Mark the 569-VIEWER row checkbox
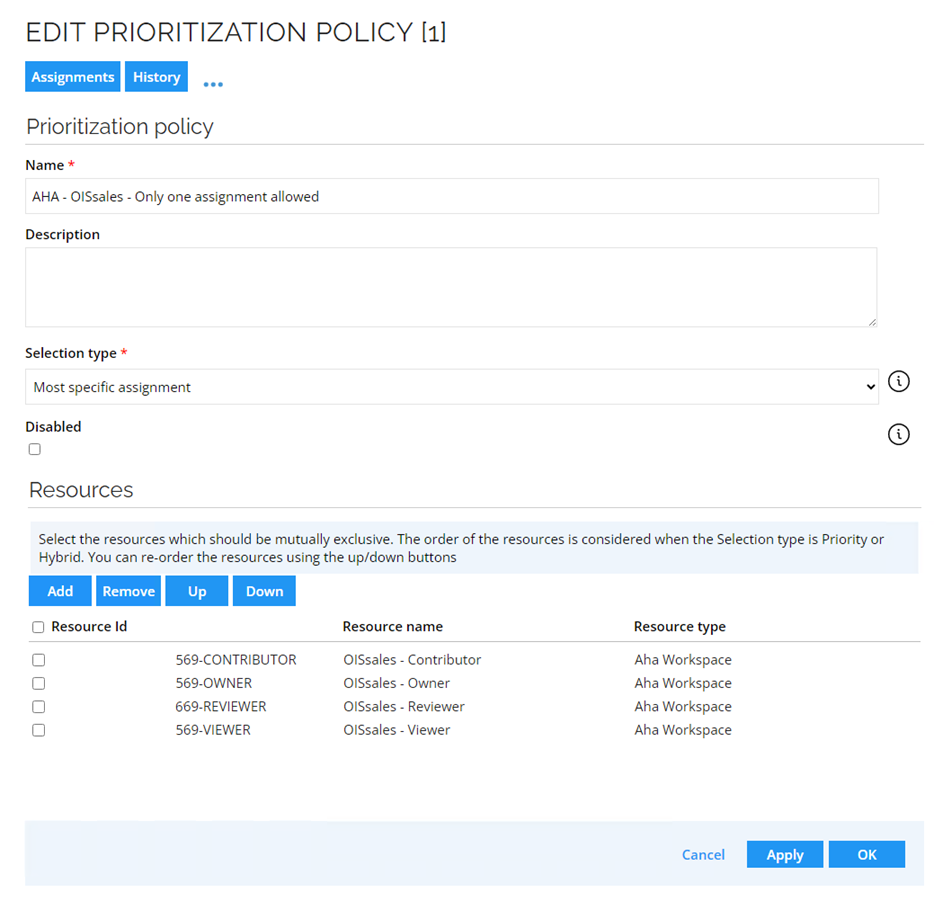This screenshot has height=901, width=934. pos(39,730)
